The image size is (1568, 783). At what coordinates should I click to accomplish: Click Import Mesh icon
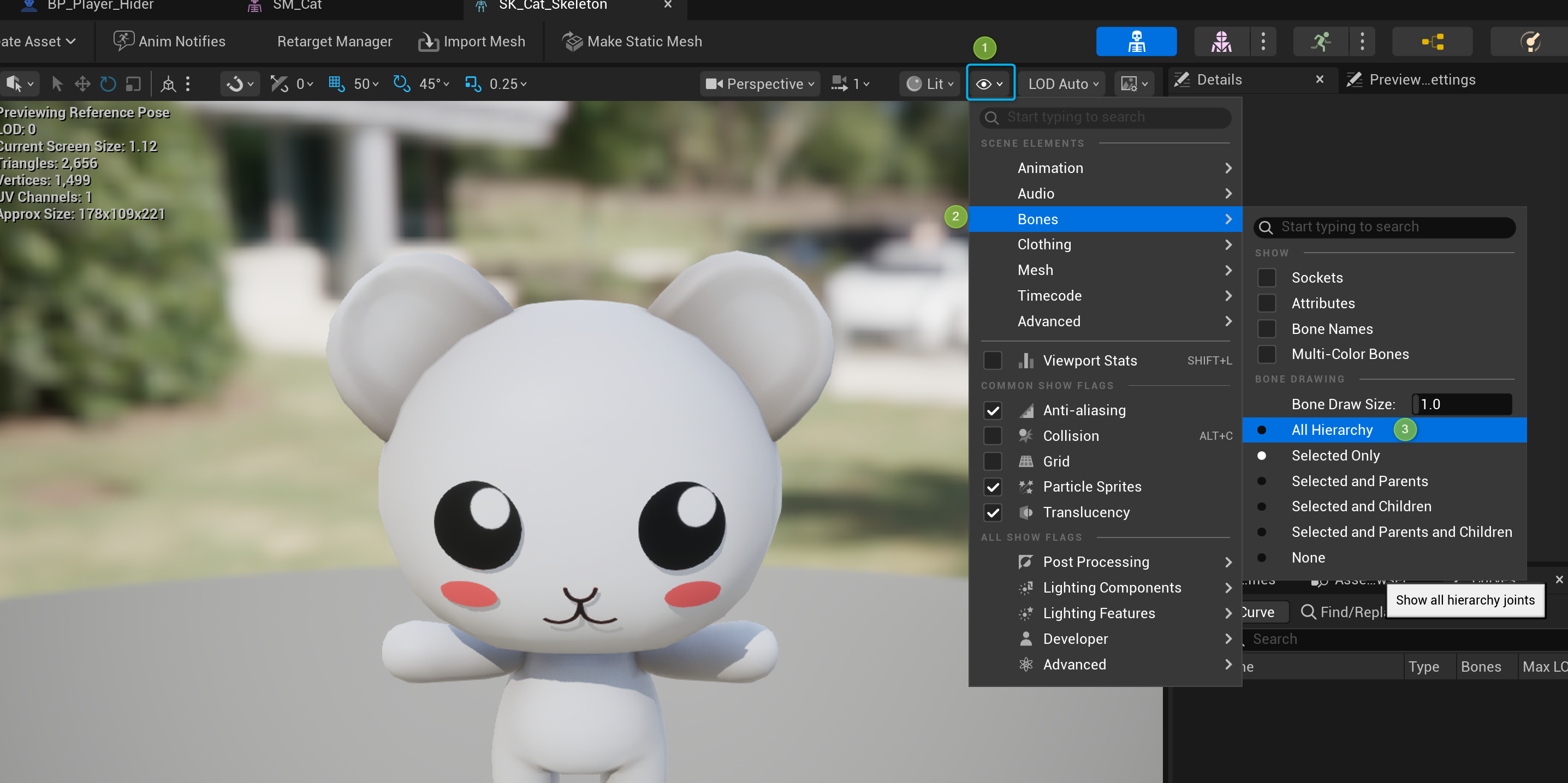429,41
